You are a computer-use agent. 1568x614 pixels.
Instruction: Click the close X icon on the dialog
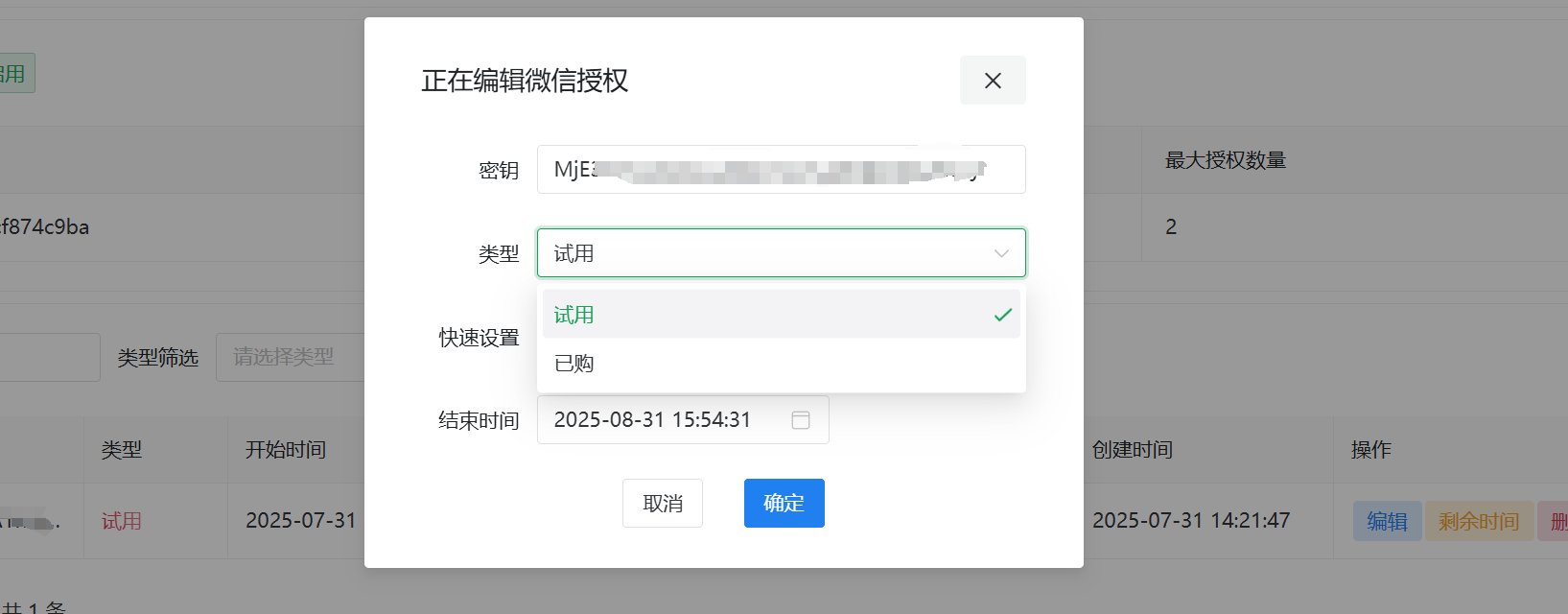(x=993, y=81)
